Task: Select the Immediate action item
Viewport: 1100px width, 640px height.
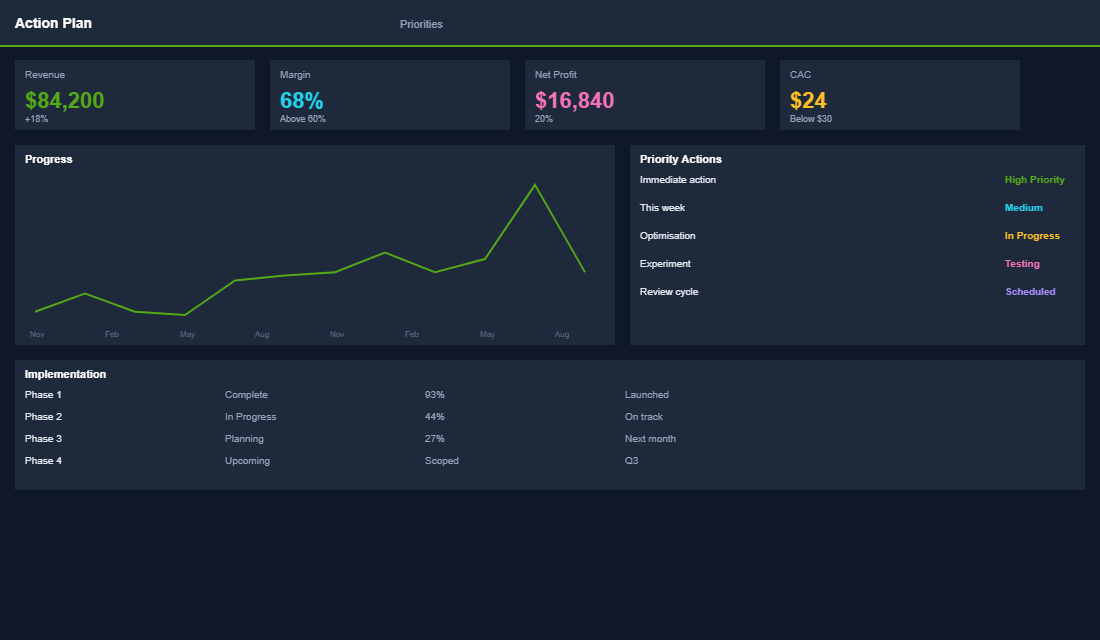Action: (x=678, y=180)
